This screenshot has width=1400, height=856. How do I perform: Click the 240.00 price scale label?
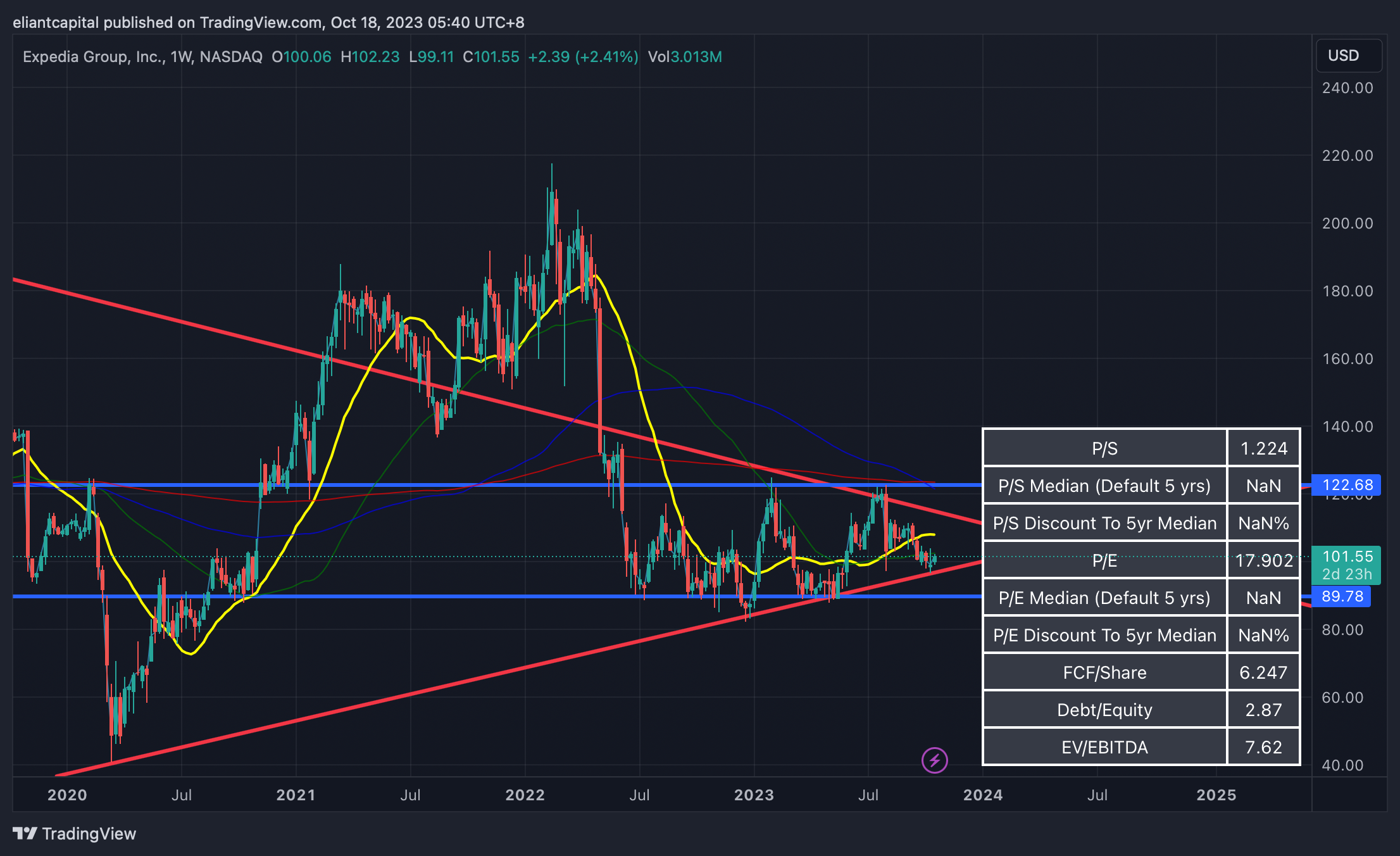click(1347, 88)
